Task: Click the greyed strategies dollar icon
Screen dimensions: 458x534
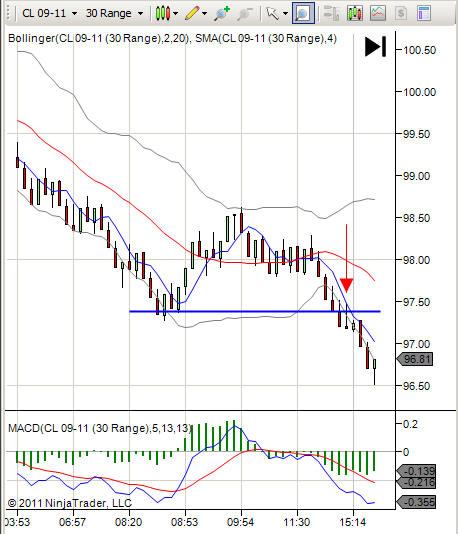Action: pyautogui.click(x=401, y=13)
